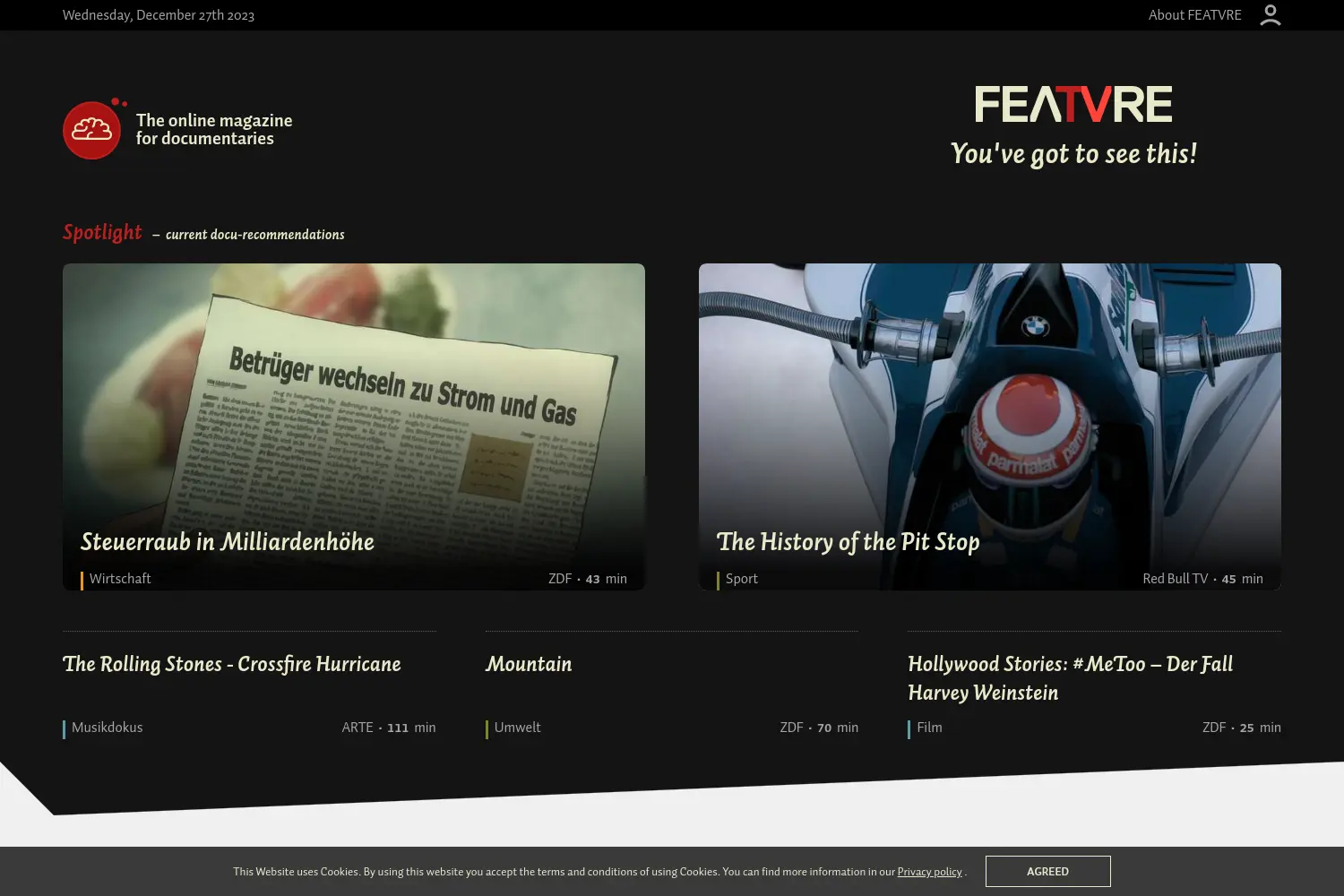Click 'ZDF · 70 min' under Mountain
This screenshot has height=896, width=1344.
819,728
